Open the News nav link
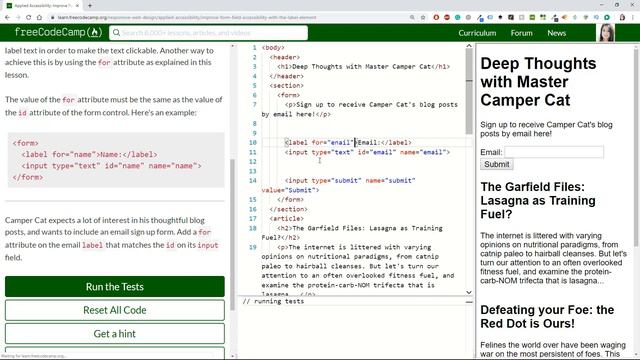Screen dimensions: 640x360 (556, 33)
